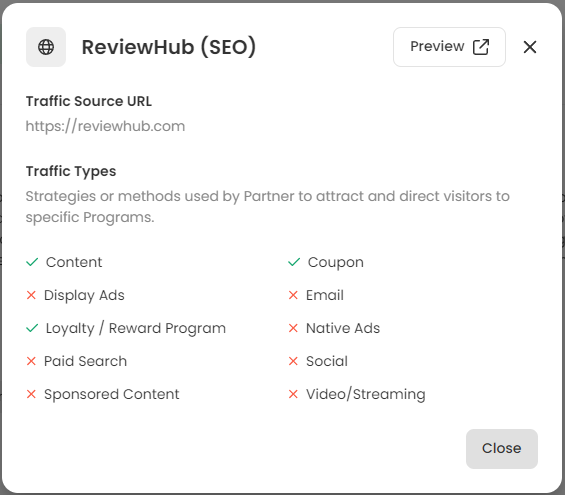Screen dimensions: 565x495
Task: Click the Traffic Types heading
Action: pos(71,171)
